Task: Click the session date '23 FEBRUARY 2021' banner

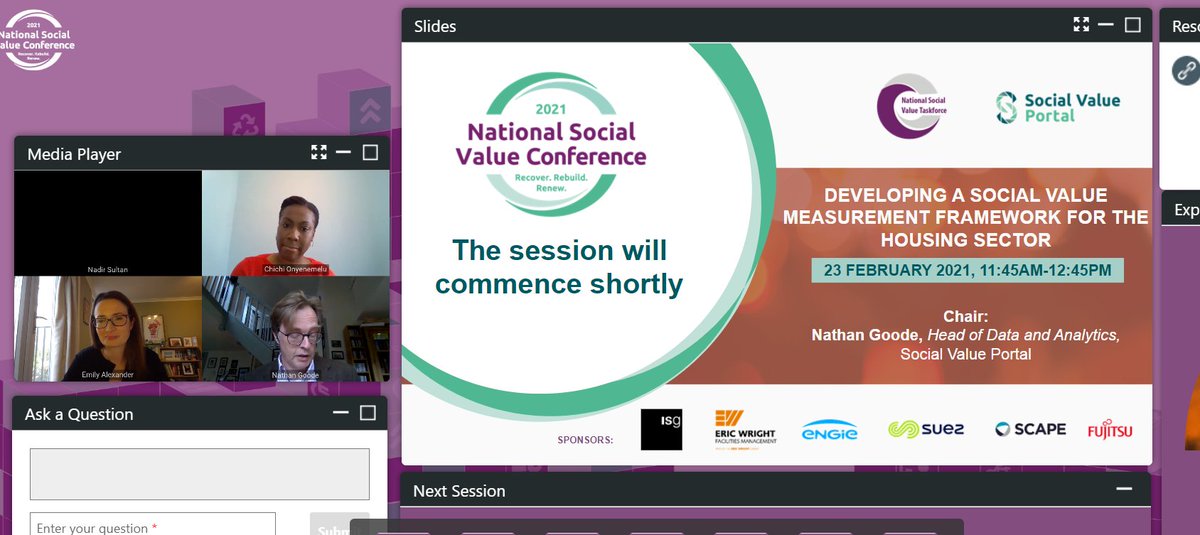Action: click(967, 270)
